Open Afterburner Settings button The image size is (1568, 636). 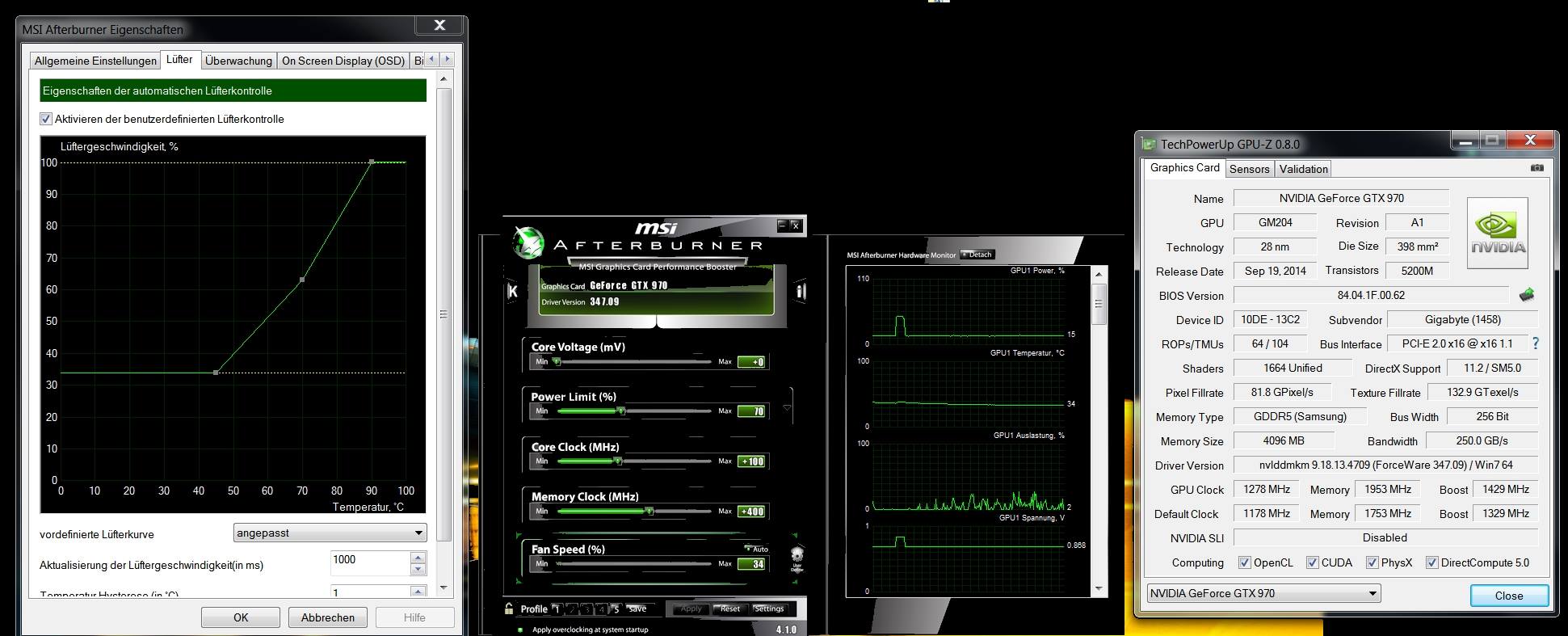click(769, 609)
